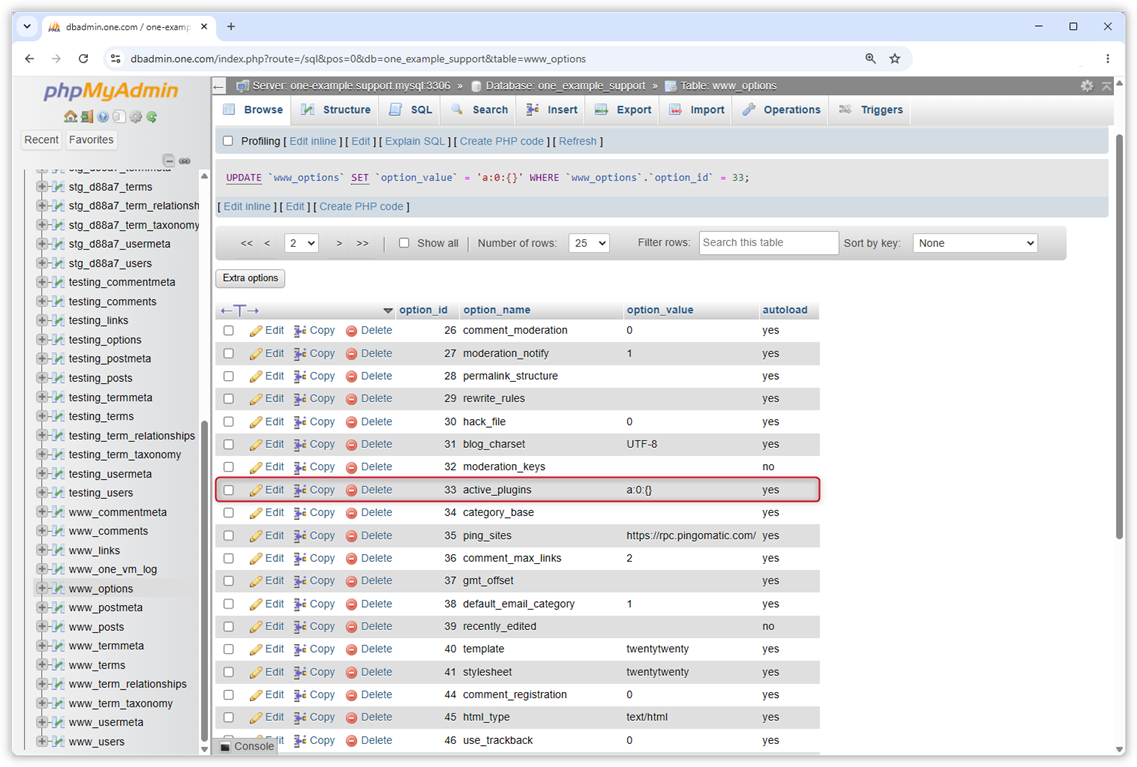Viewport: 1137px width, 767px height.
Task: Bookmark this page with star icon
Action: tap(895, 59)
